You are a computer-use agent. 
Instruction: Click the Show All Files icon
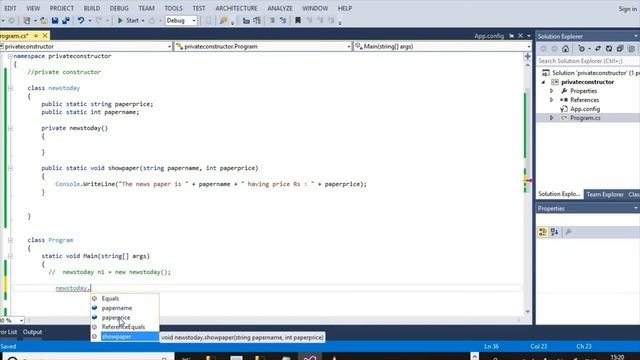[631, 49]
